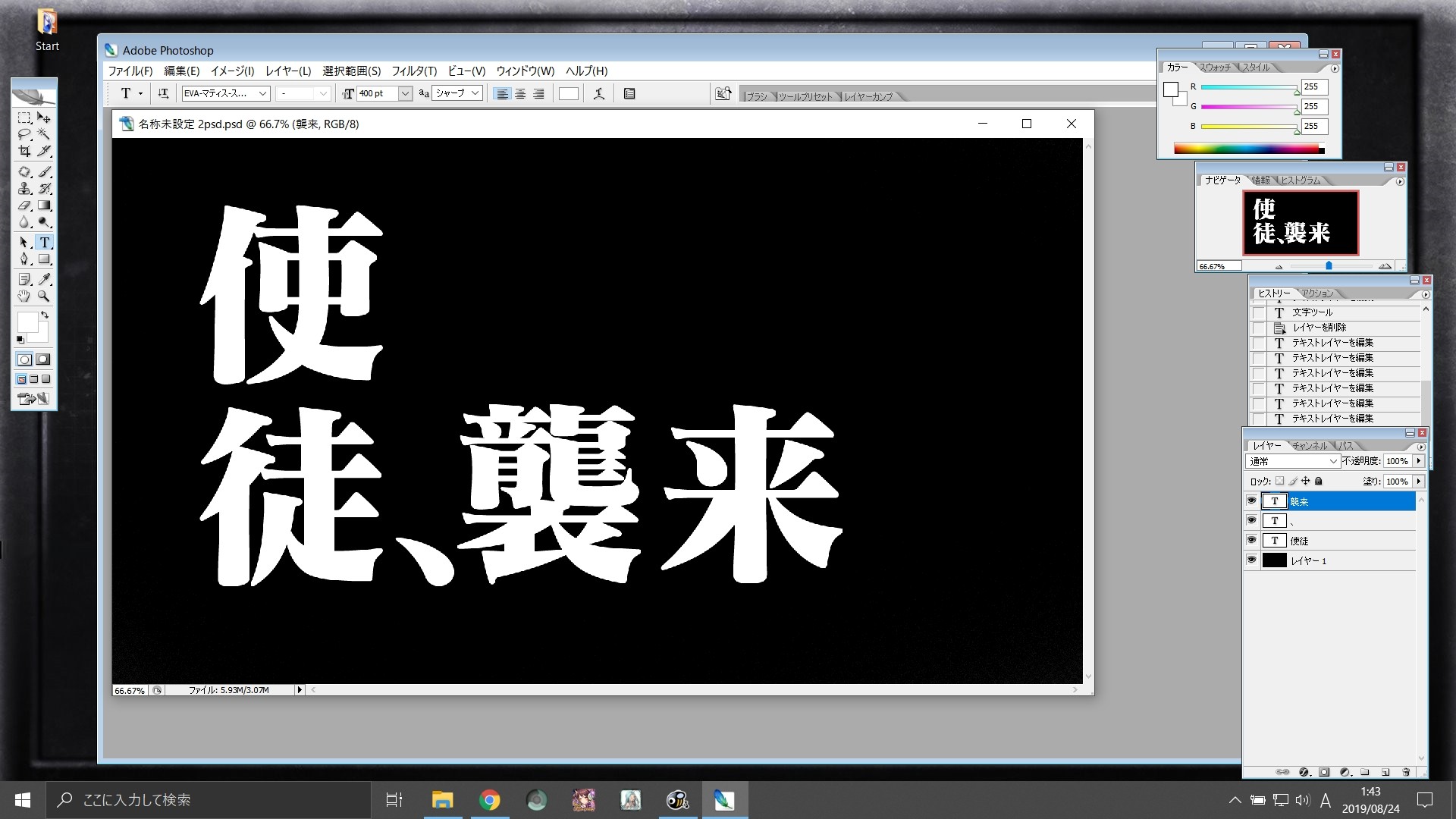Swap foreground and background colors
1456x819 pixels.
(x=45, y=314)
